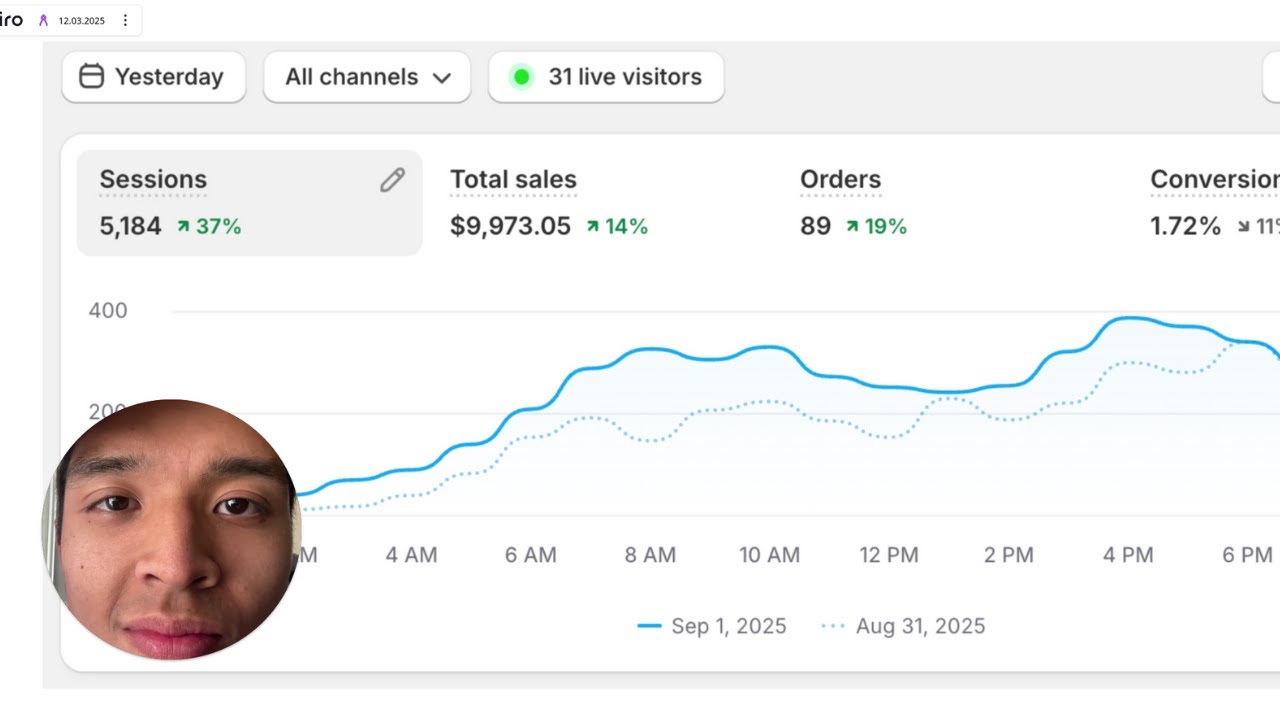Select the Sessions metric heading
The image size is (1280, 720).
point(153,180)
